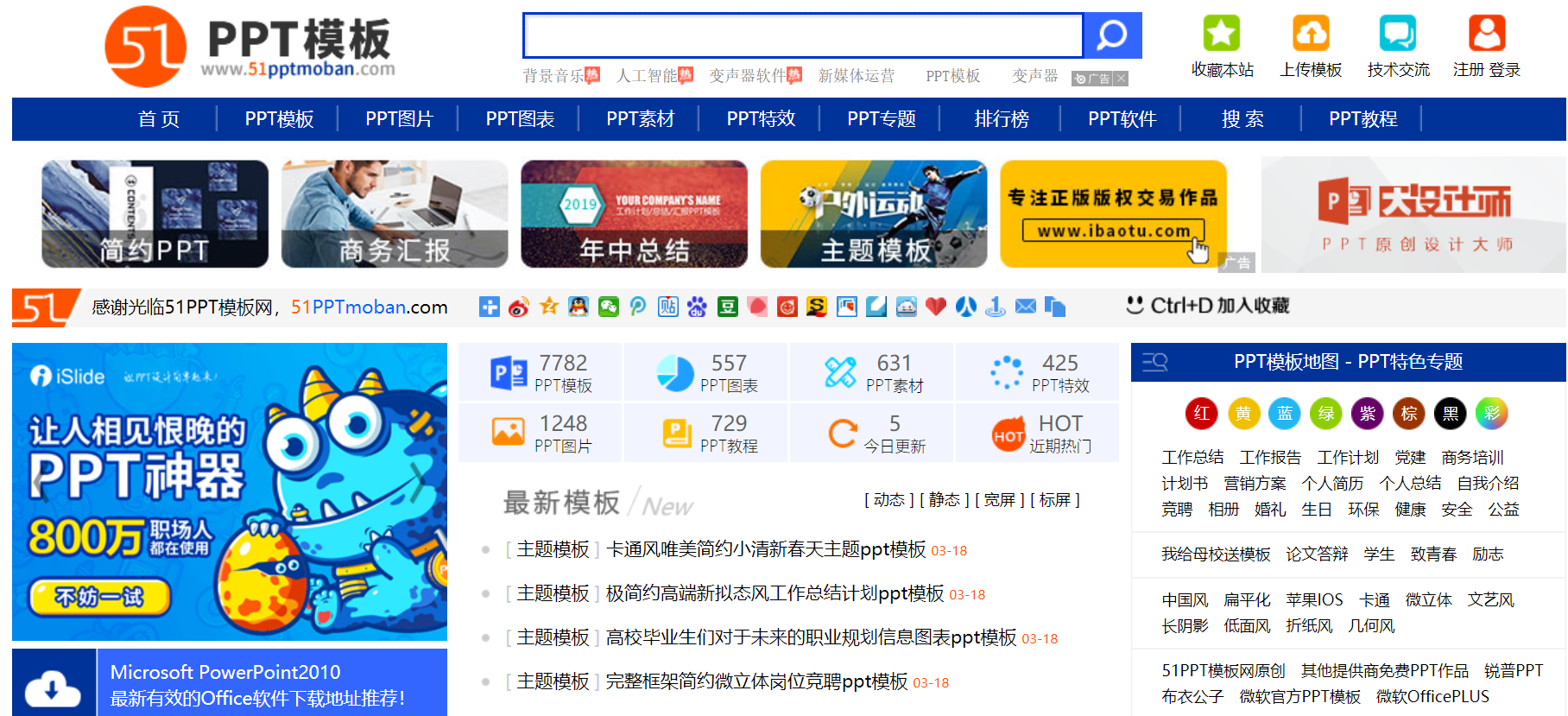Open the 商务汇报 banner thumbnail
This screenshot has height=716, width=1568.
(395, 213)
